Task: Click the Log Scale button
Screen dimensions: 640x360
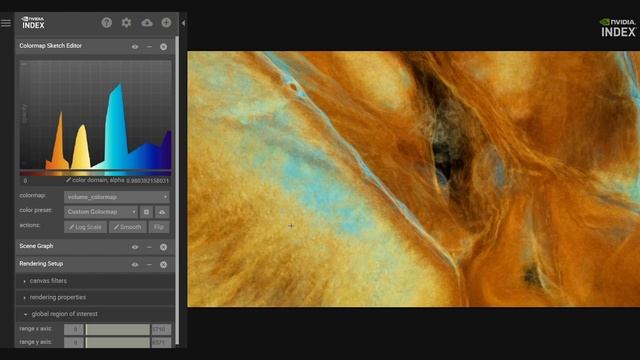Action: (x=85, y=227)
